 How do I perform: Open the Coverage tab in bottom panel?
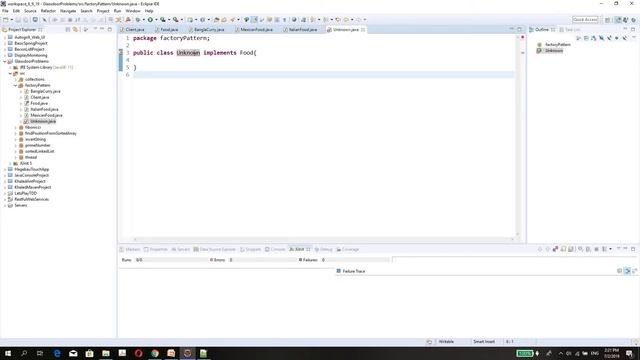(x=347, y=249)
